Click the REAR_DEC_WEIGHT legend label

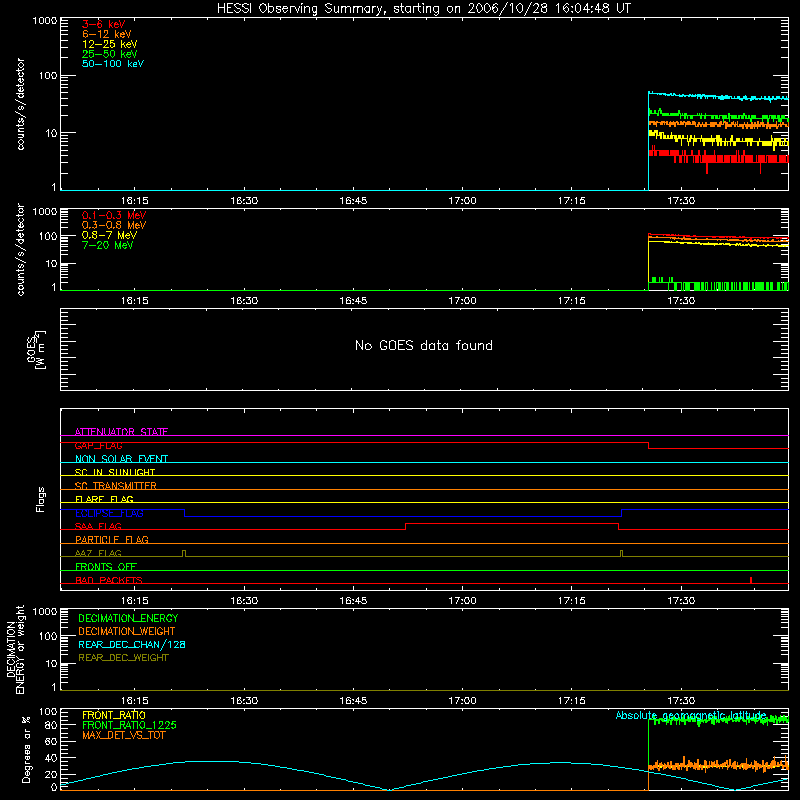123,658
